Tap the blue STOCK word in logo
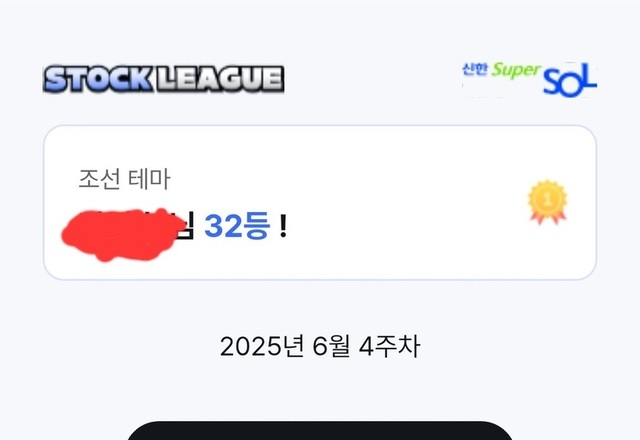Screen dimensions: 640x440 pos(98,79)
